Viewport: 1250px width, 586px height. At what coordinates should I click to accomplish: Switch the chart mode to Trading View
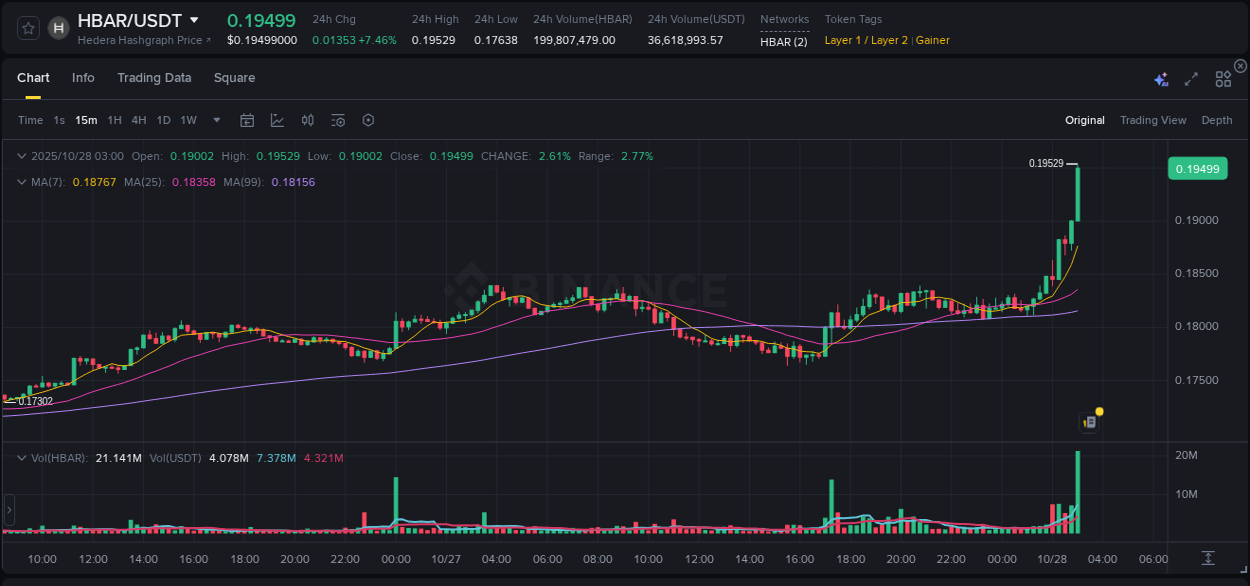coord(1152,120)
